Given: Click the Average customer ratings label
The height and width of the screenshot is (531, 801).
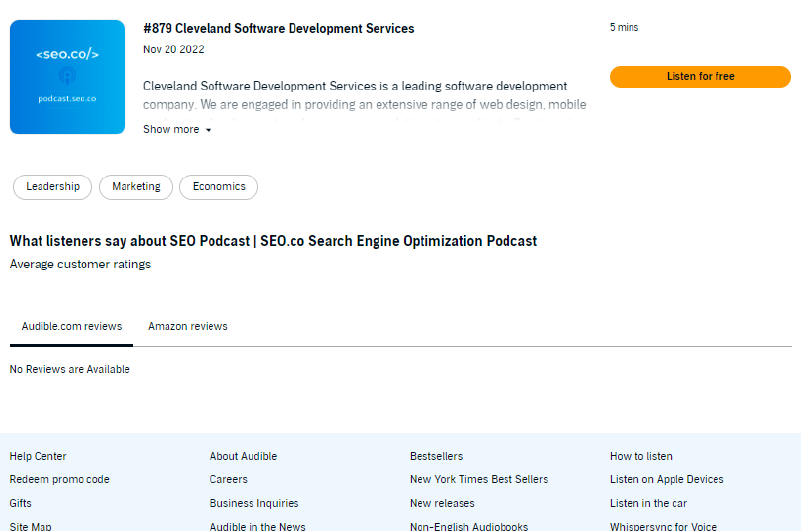Looking at the screenshot, I should point(80,264).
